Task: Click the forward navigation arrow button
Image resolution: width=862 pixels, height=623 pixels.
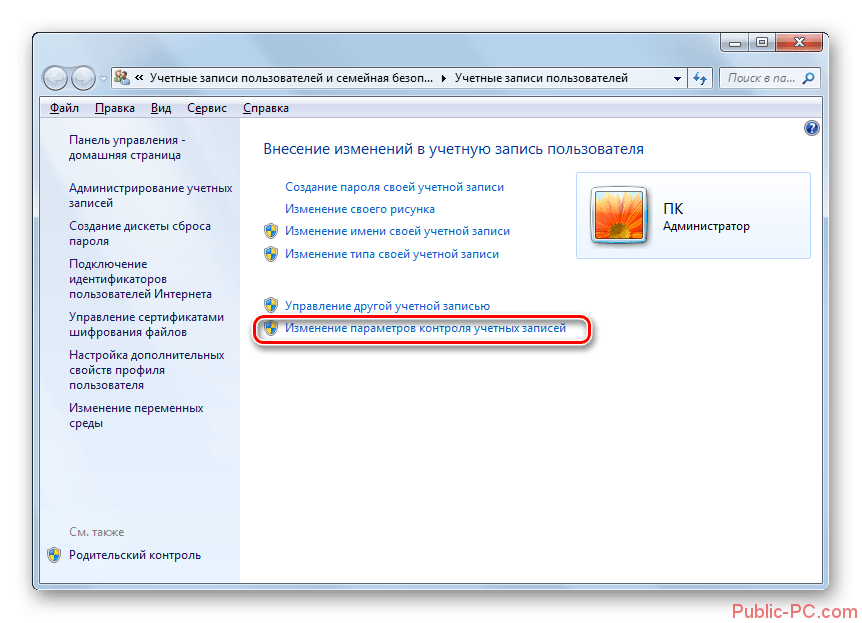Action: click(x=83, y=79)
